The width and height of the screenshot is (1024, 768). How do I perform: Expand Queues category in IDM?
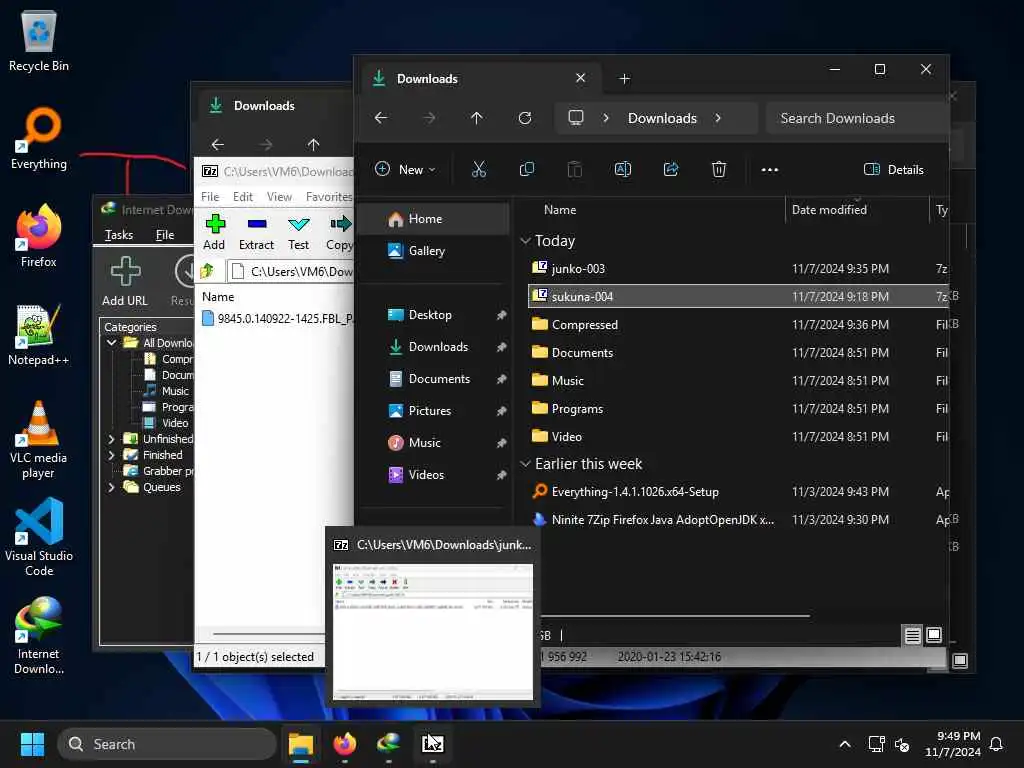coord(112,487)
